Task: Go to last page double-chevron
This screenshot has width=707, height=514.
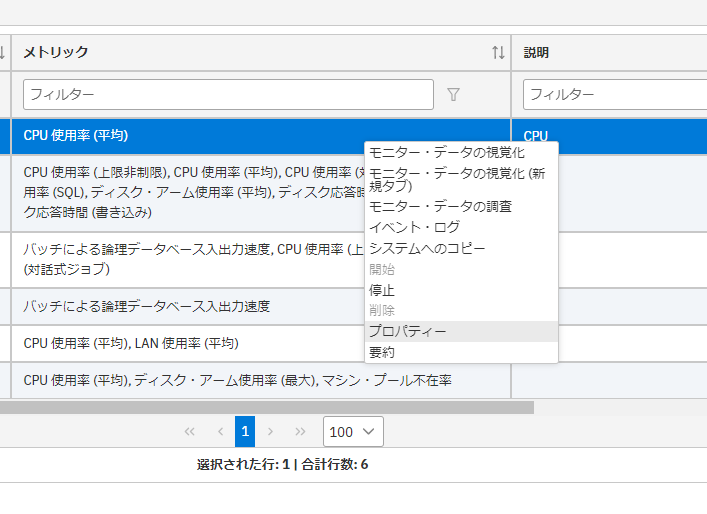Action: [x=300, y=431]
